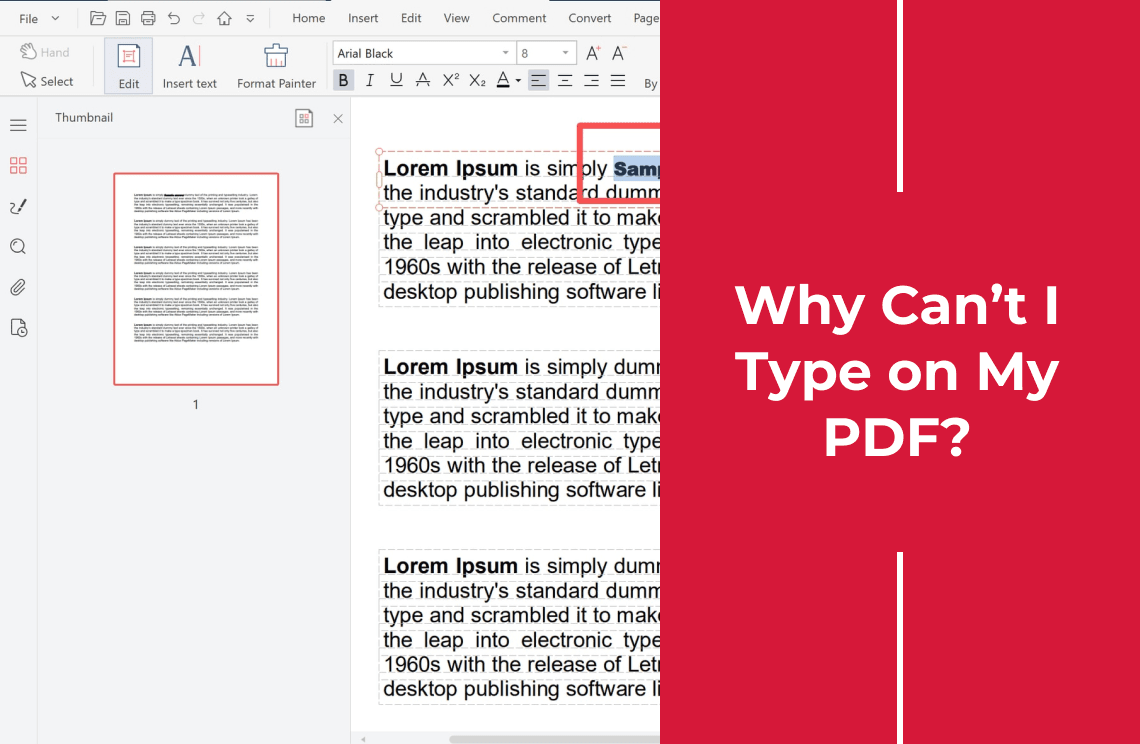Open the document history sidebar icon
The image size is (1140, 744).
tap(18, 328)
